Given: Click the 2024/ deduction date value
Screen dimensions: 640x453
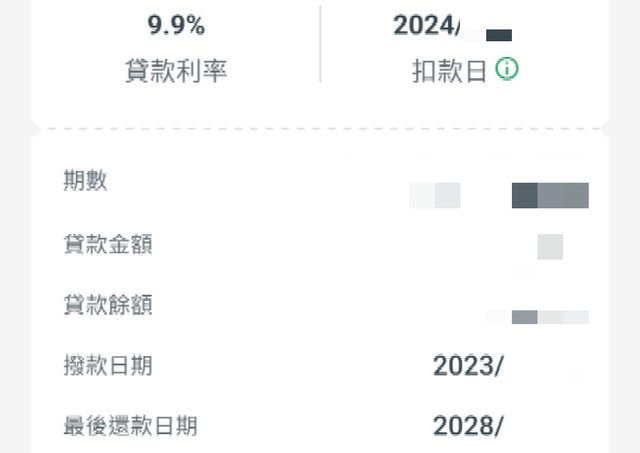Looking at the screenshot, I should 427,26.
